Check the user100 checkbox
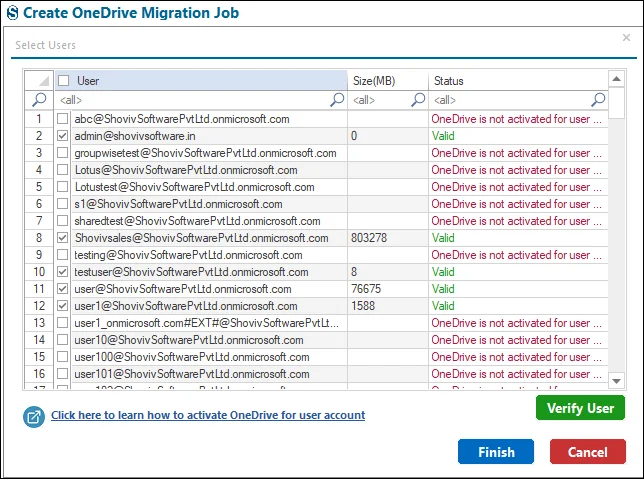 62,357
